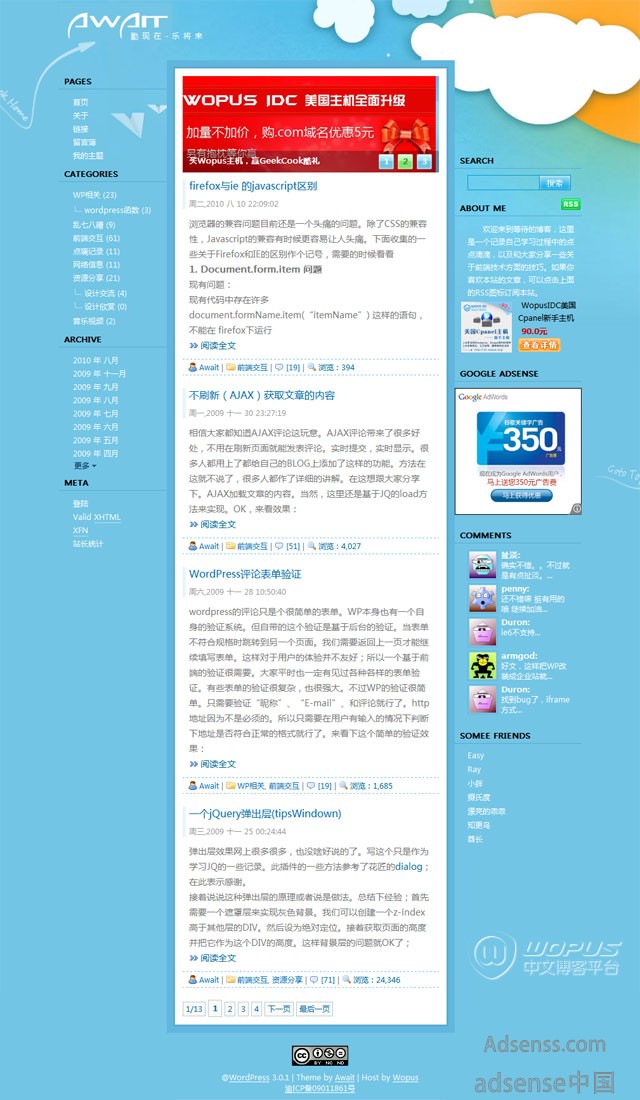This screenshot has height=1100, width=640.
Task: Click the topmost comment avatar with eyepatch
Action: point(482,565)
